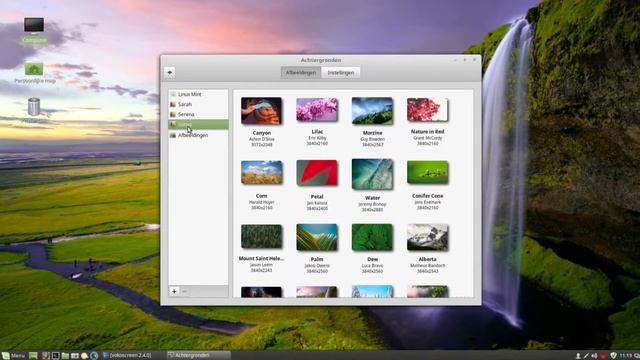Click the 'Nature in Red' title text
Image resolution: width=640 pixels, height=360 pixels.
click(427, 131)
